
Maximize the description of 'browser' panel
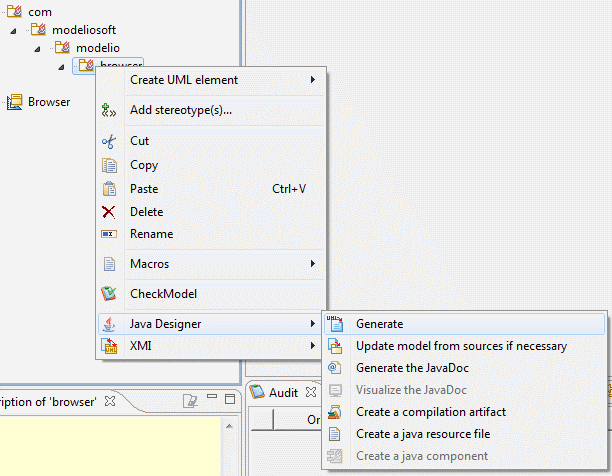tap(230, 399)
